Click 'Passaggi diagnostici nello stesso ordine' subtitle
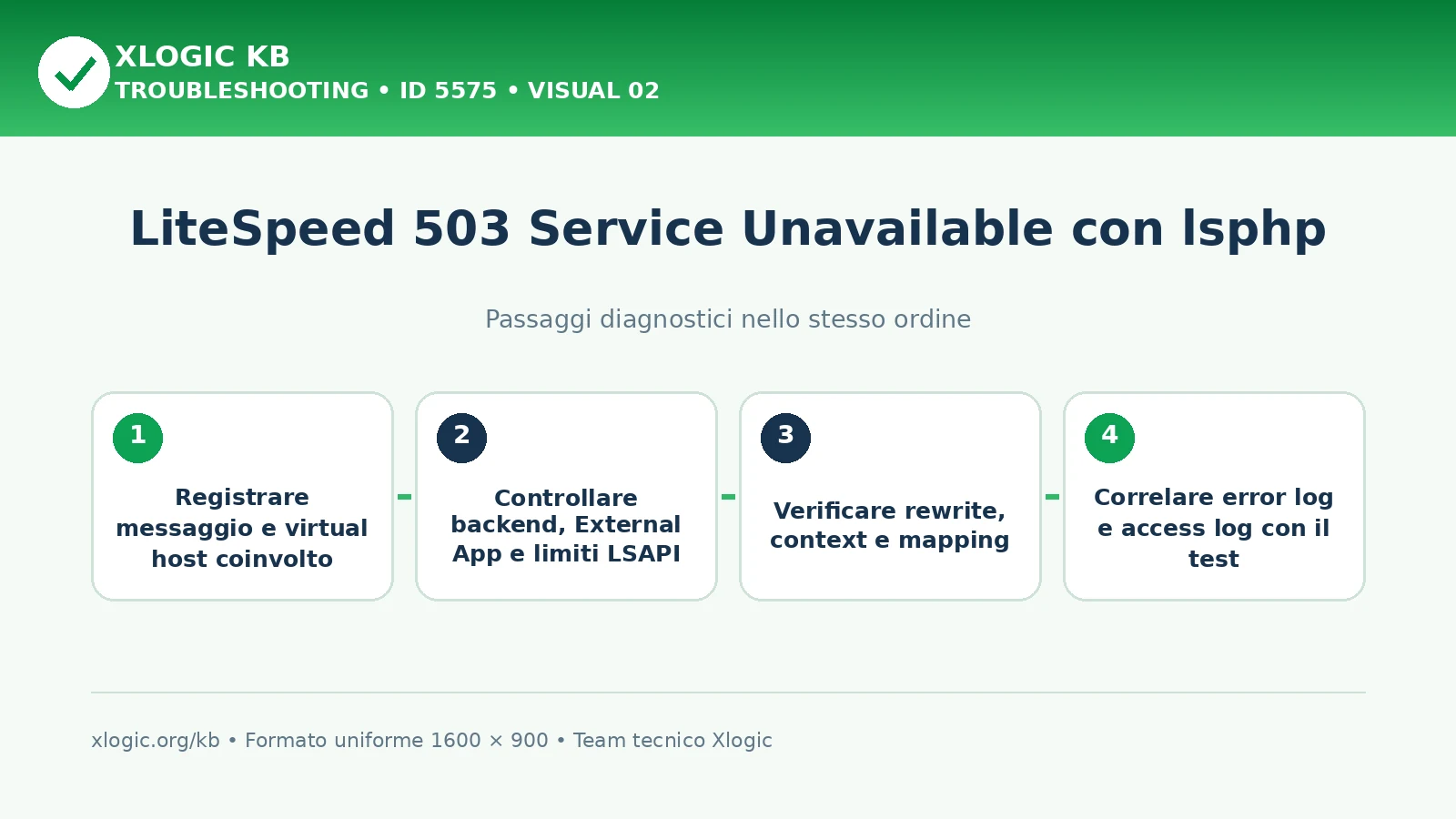 [728, 319]
